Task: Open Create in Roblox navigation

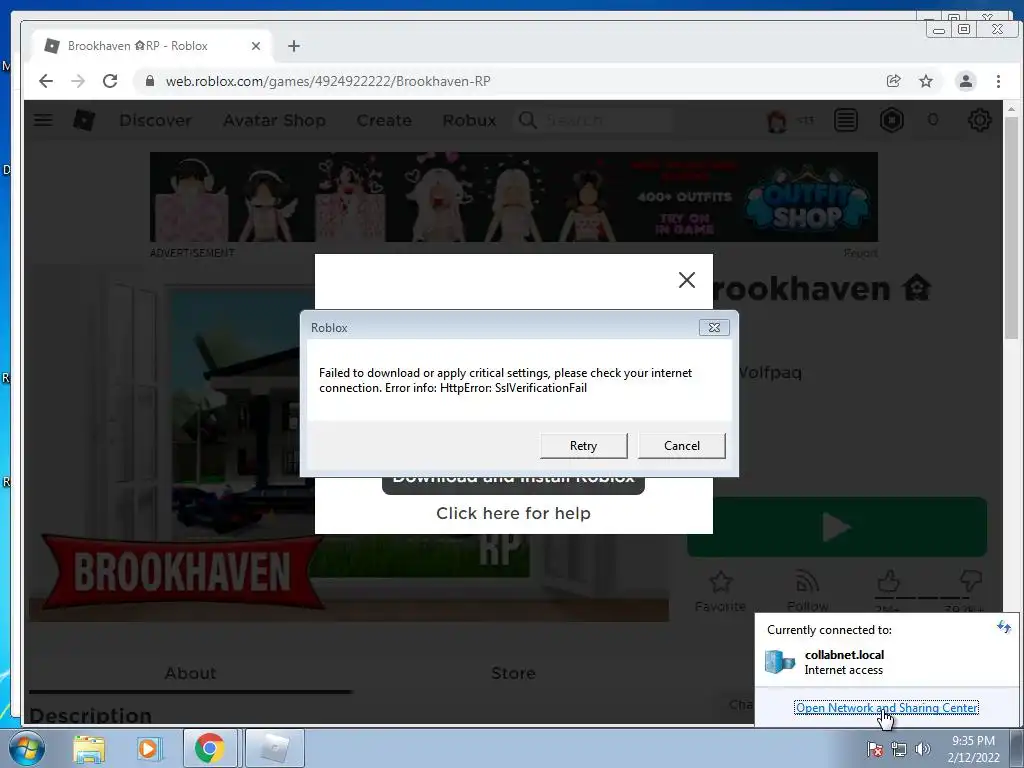Action: coord(384,120)
